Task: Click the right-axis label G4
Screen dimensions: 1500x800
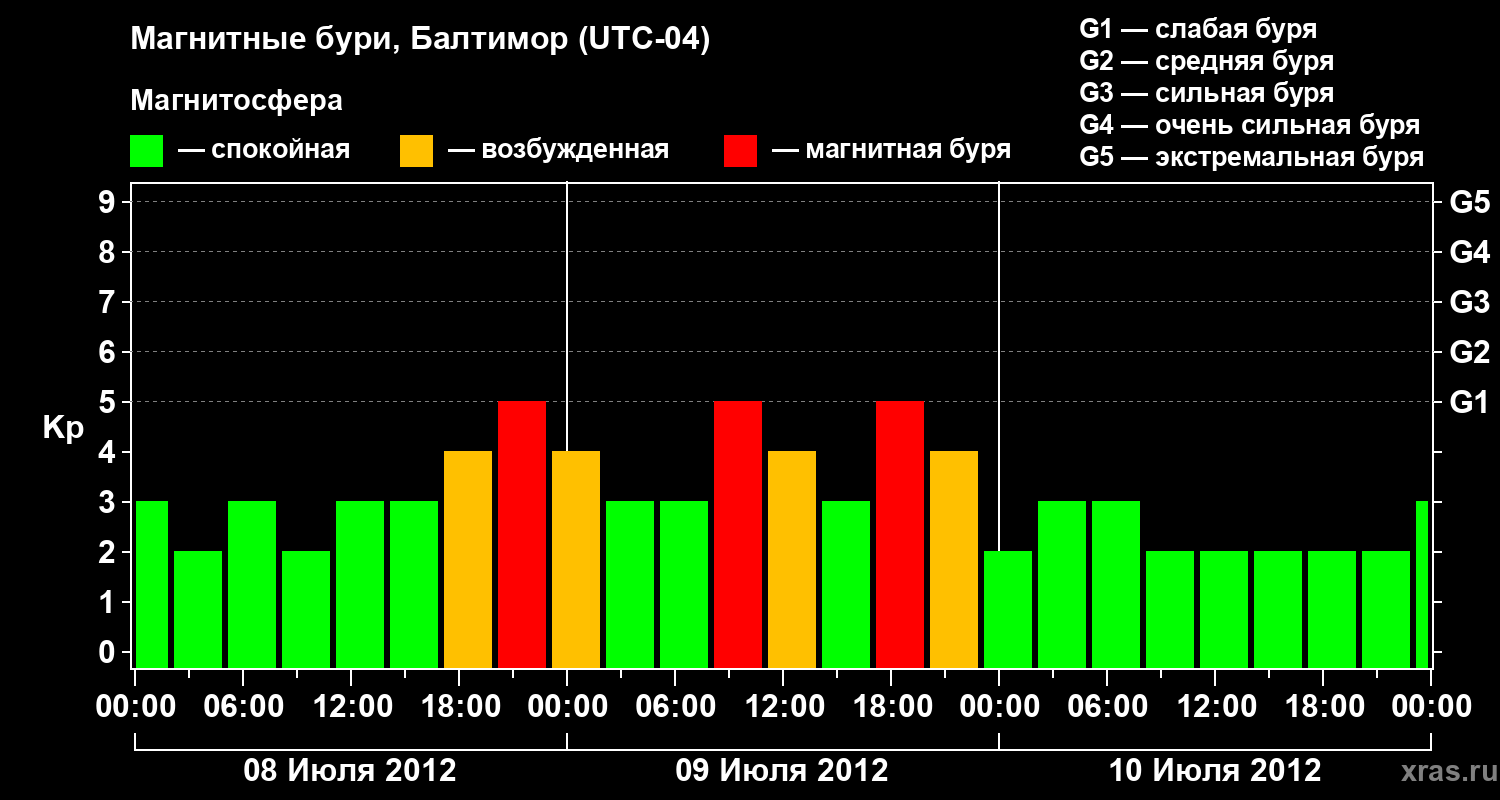Action: [x=1470, y=253]
